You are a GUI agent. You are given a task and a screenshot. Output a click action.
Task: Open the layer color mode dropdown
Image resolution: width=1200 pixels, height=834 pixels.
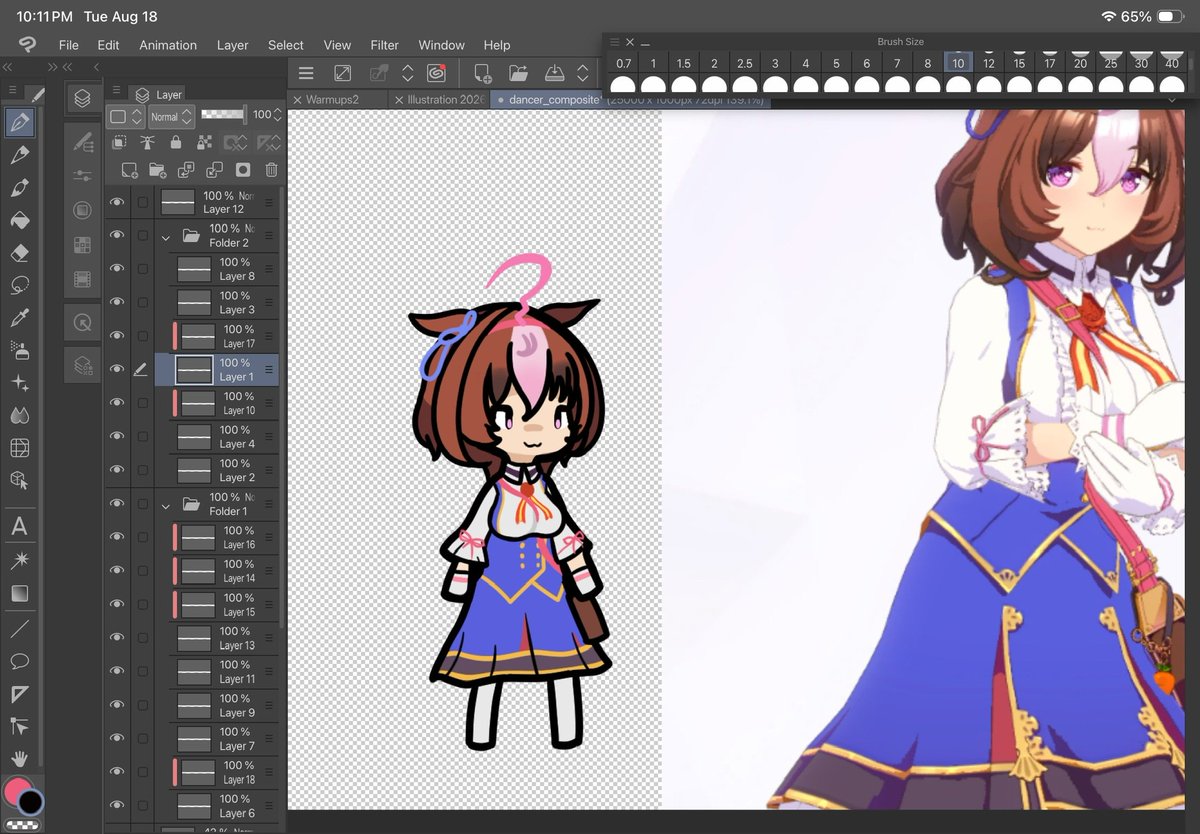click(x=124, y=116)
